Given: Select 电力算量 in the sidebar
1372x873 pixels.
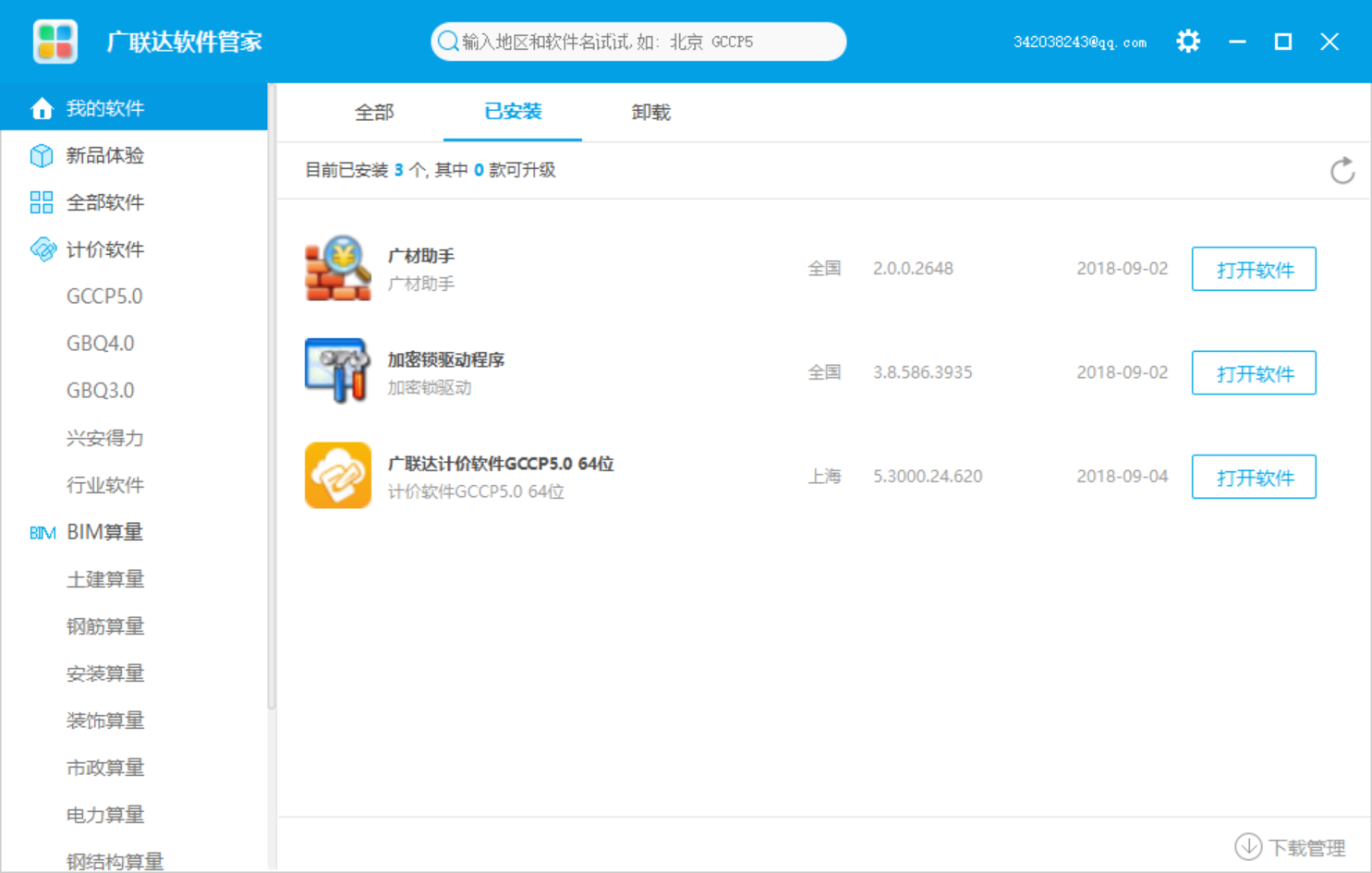Looking at the screenshot, I should (105, 815).
